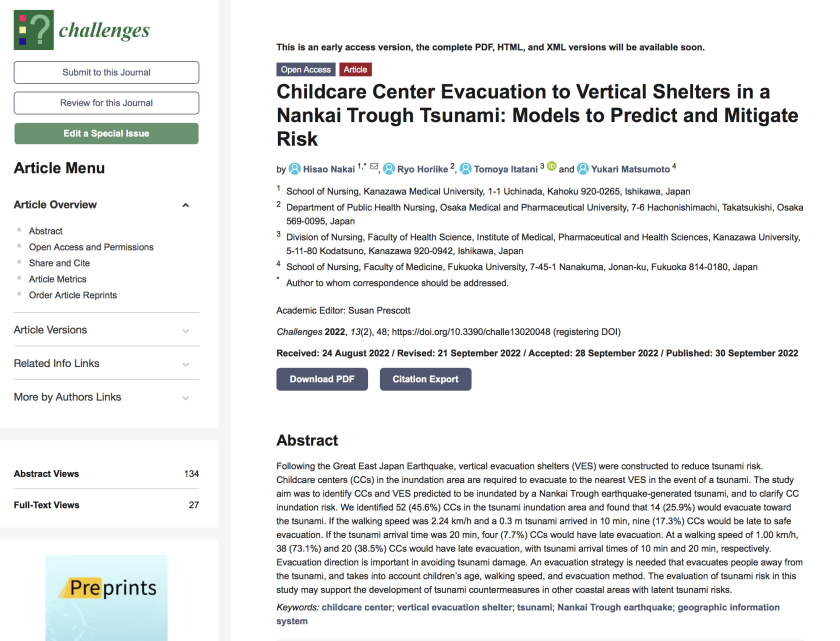840x641 pixels.
Task: Follow the tsunami keyword link
Action: (533, 607)
